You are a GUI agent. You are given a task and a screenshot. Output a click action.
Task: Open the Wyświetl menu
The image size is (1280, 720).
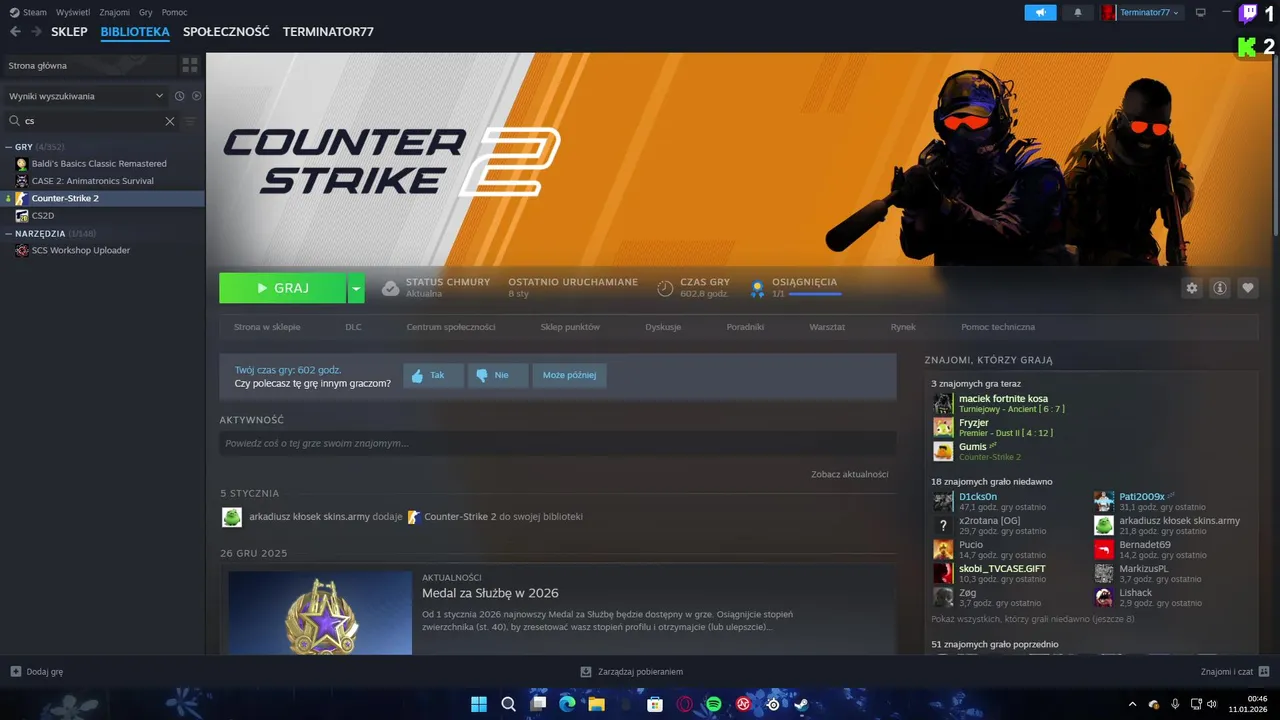(x=73, y=12)
